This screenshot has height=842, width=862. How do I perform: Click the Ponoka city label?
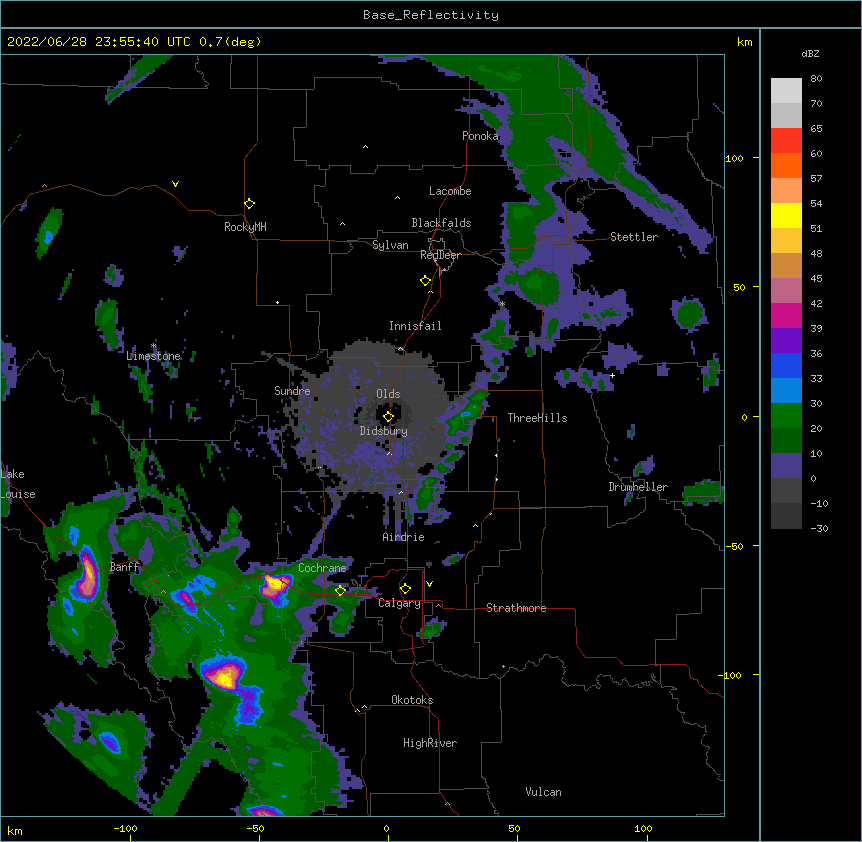(x=480, y=136)
